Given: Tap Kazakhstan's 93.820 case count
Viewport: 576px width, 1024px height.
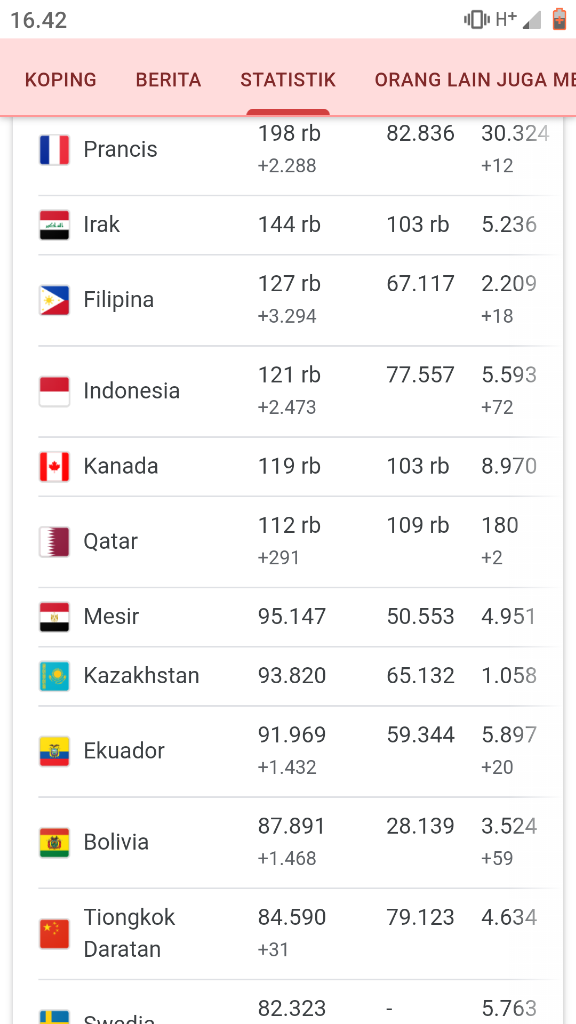Looking at the screenshot, I should tap(292, 675).
